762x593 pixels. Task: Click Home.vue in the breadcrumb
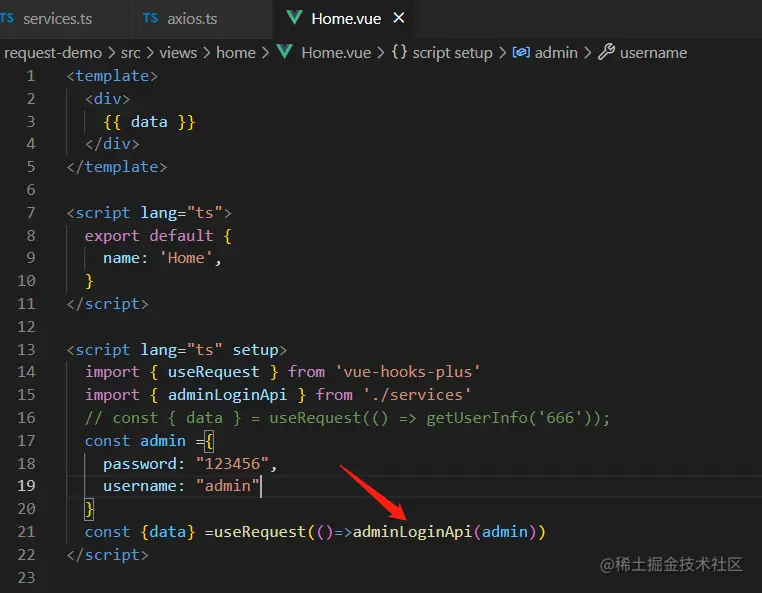pyautogui.click(x=336, y=52)
